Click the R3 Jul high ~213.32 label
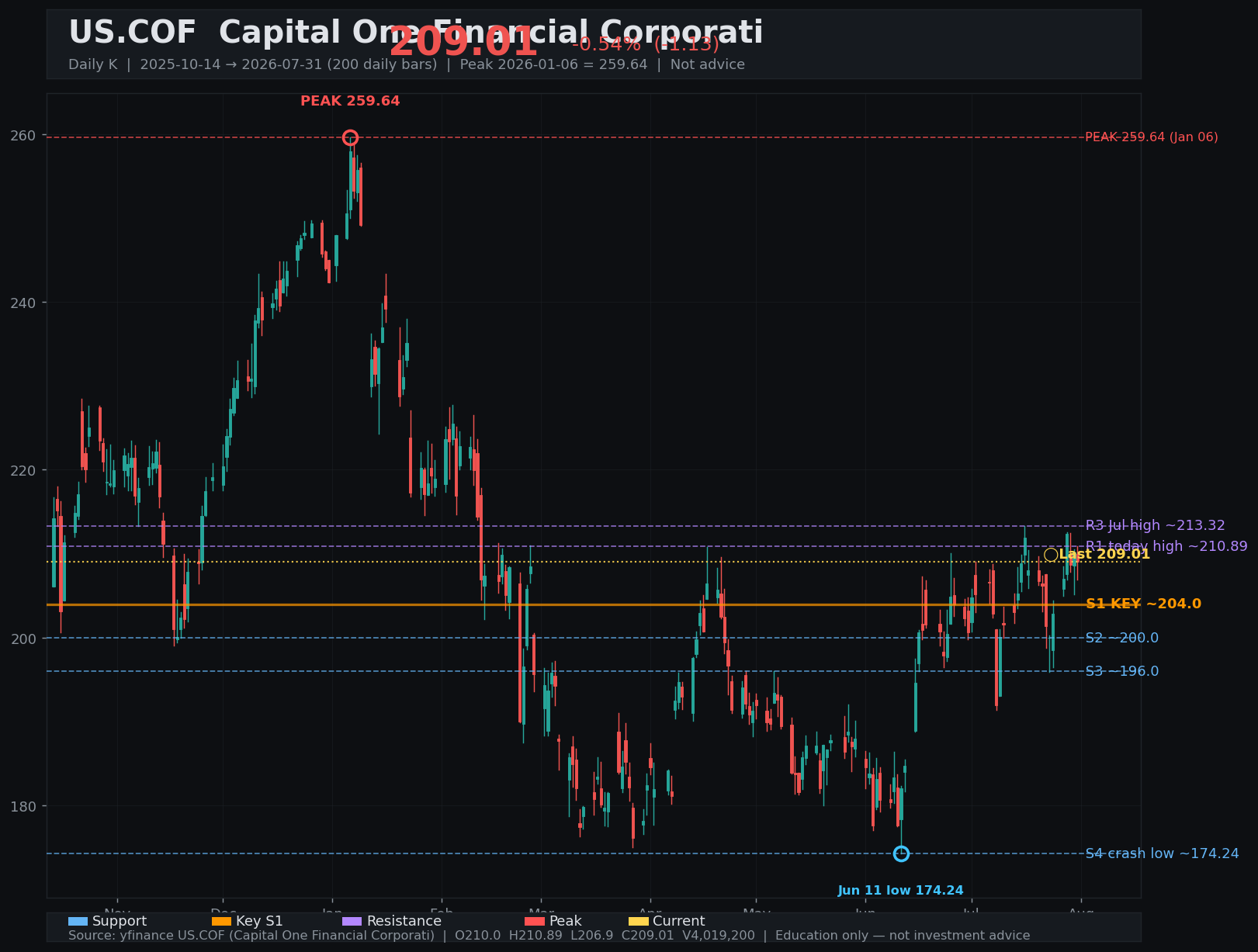This screenshot has height=952, width=1258. (1156, 526)
